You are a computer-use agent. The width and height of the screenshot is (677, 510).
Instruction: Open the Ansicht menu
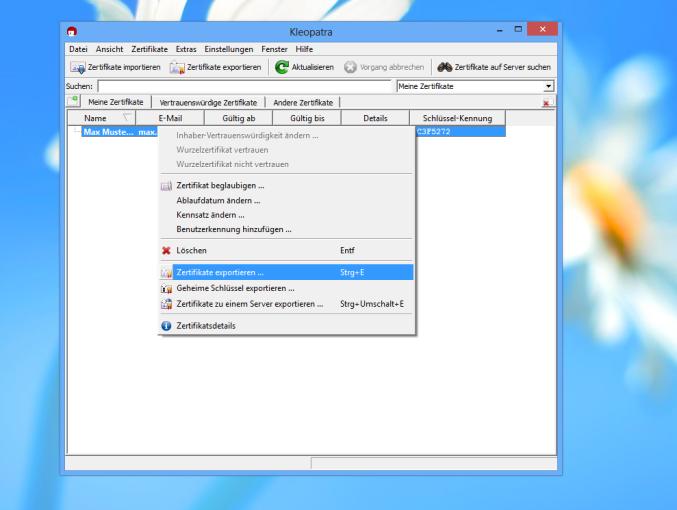pyautogui.click(x=109, y=49)
